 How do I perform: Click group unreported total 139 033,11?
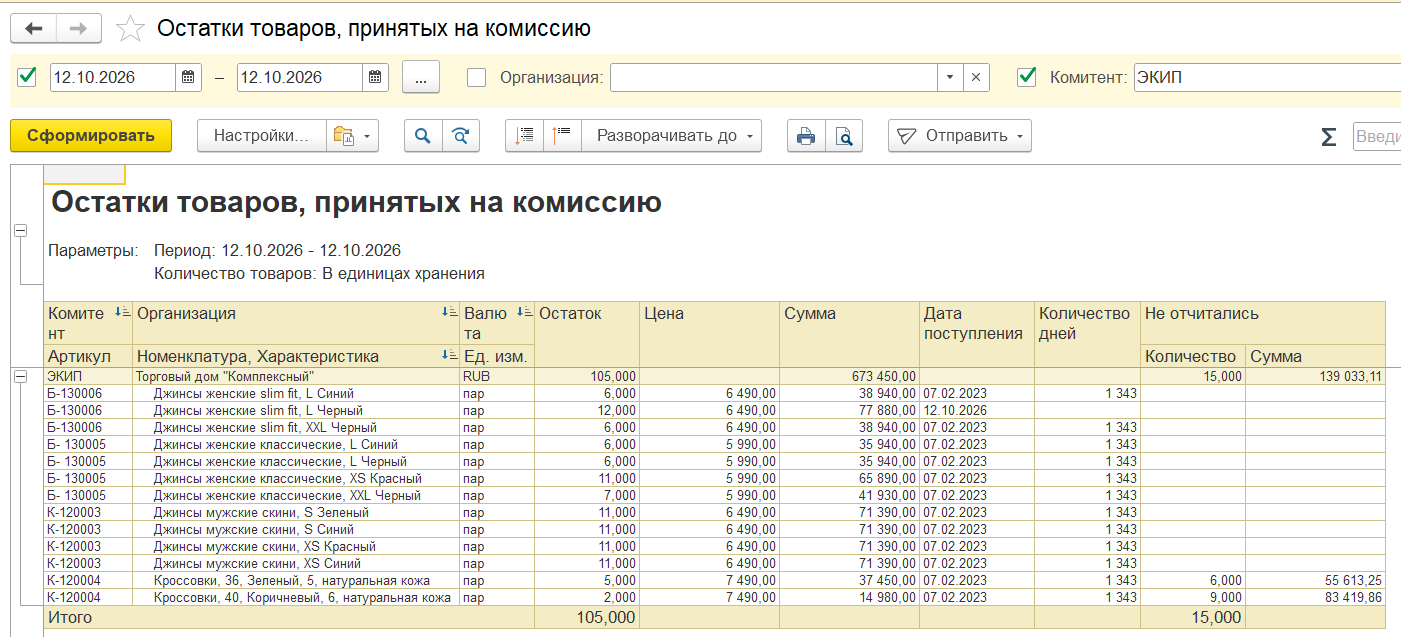click(x=1315, y=376)
